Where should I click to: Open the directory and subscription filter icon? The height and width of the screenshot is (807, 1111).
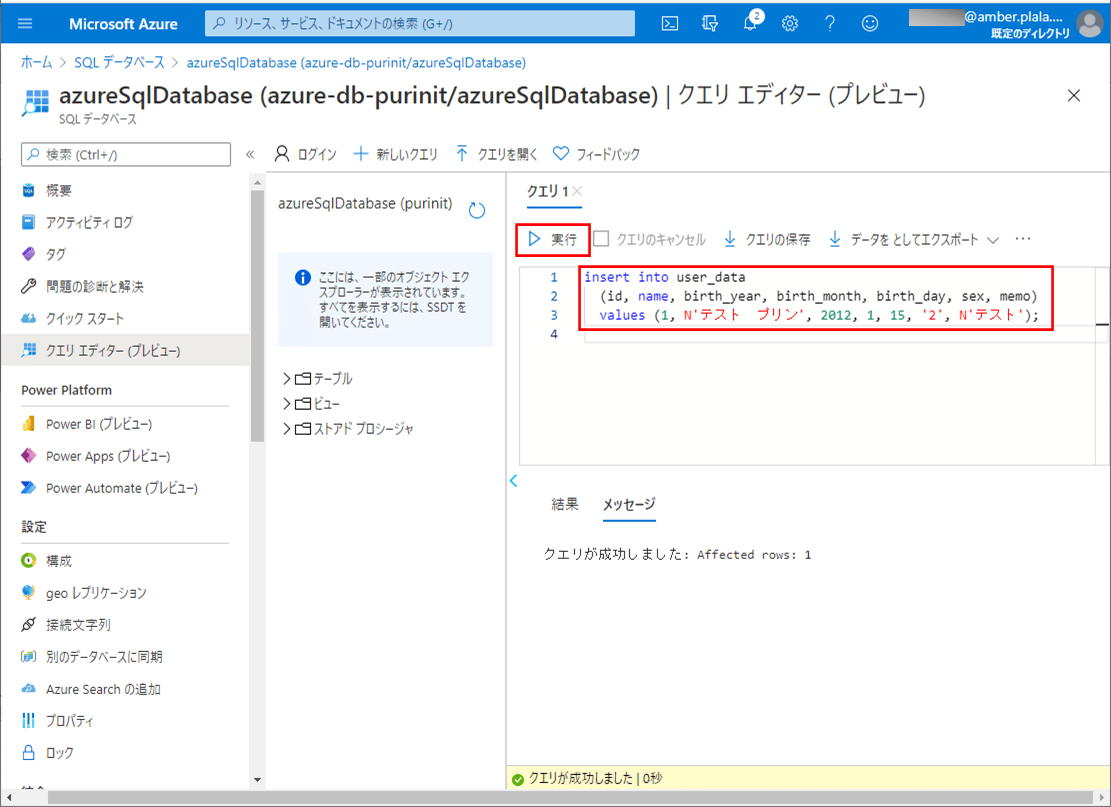point(710,23)
